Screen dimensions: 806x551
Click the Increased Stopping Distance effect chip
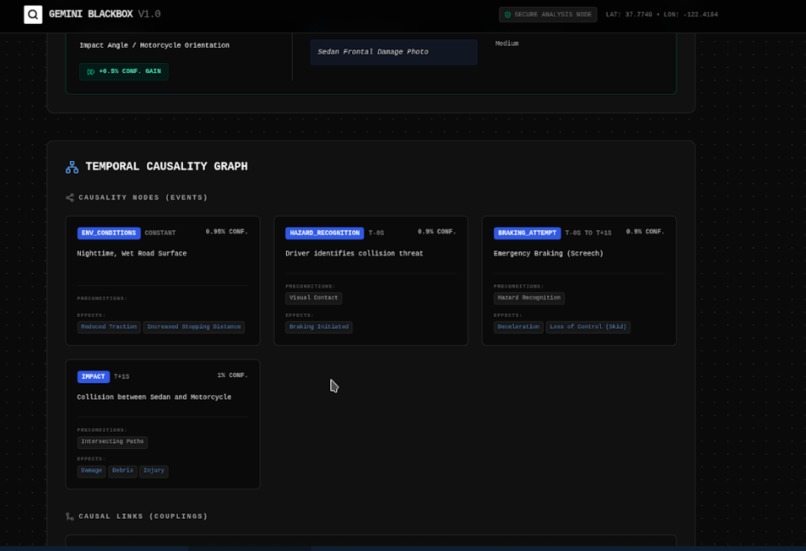pos(194,327)
